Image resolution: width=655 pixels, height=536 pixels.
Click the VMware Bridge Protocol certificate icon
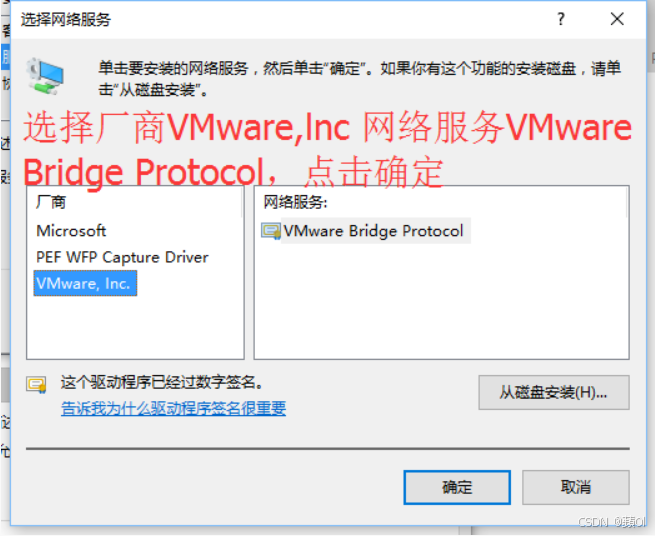click(271, 231)
